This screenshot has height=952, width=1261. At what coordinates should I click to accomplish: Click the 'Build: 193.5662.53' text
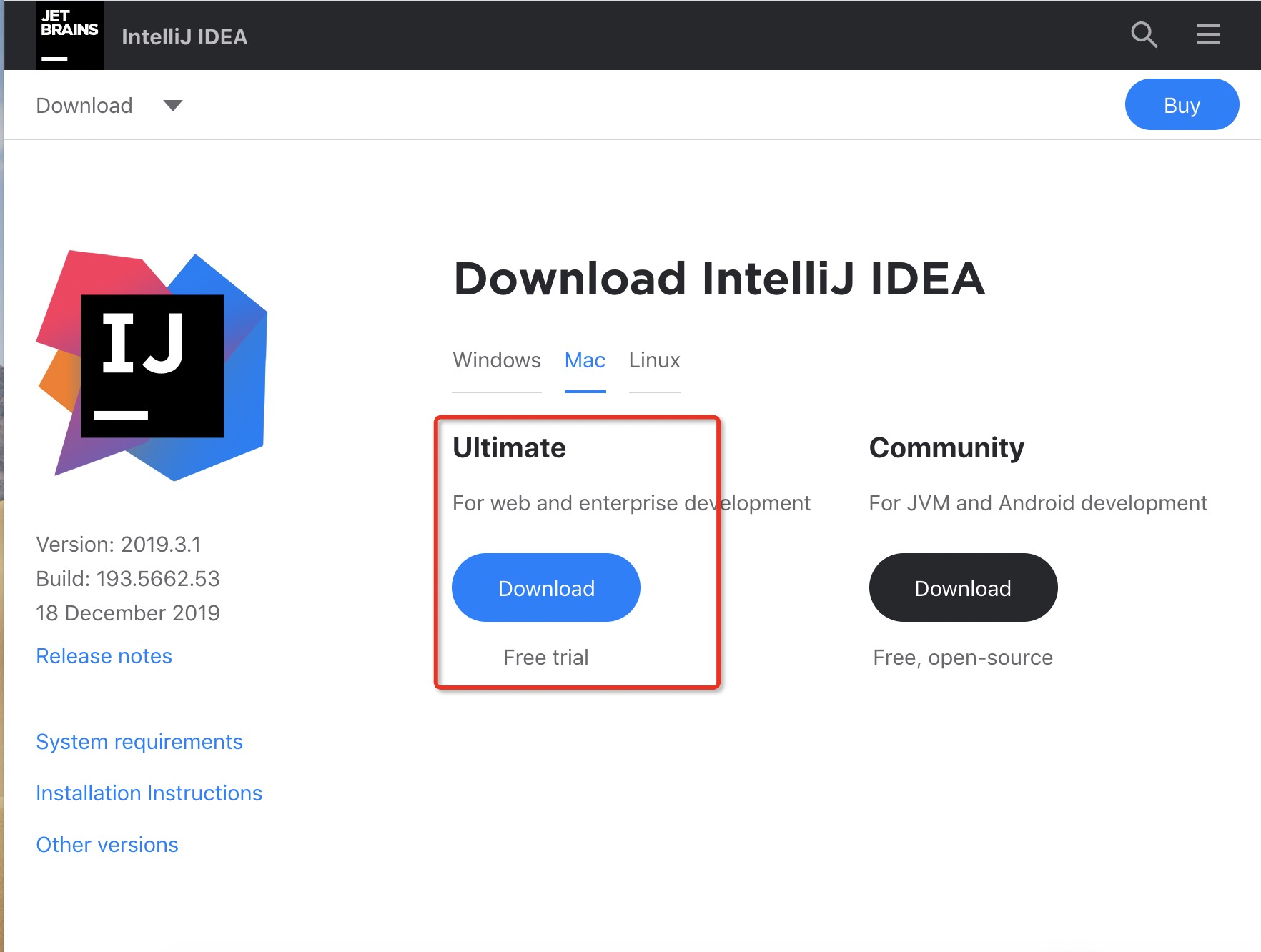(x=128, y=579)
